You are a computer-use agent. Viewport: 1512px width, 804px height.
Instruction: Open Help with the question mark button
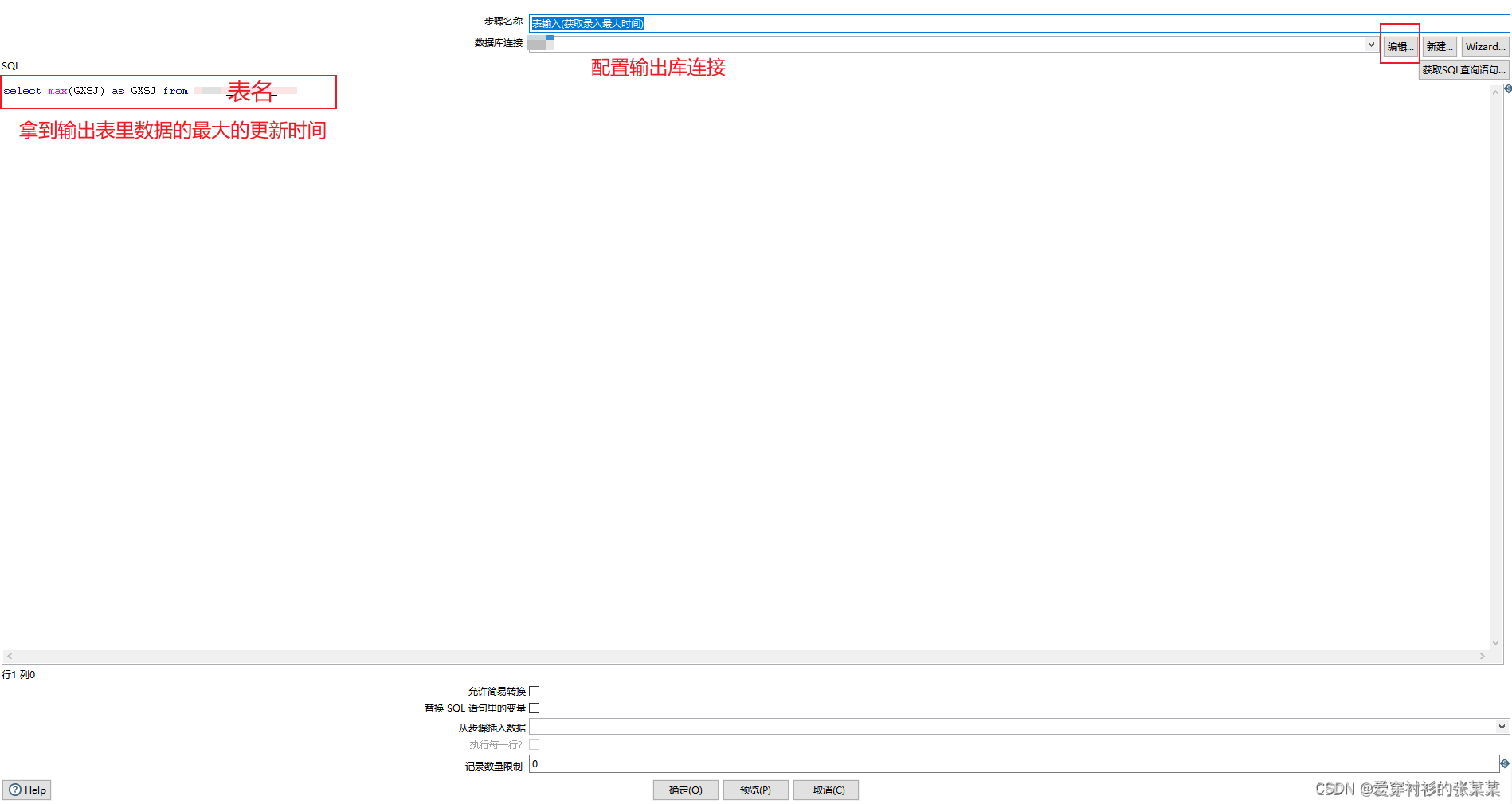(x=27, y=790)
